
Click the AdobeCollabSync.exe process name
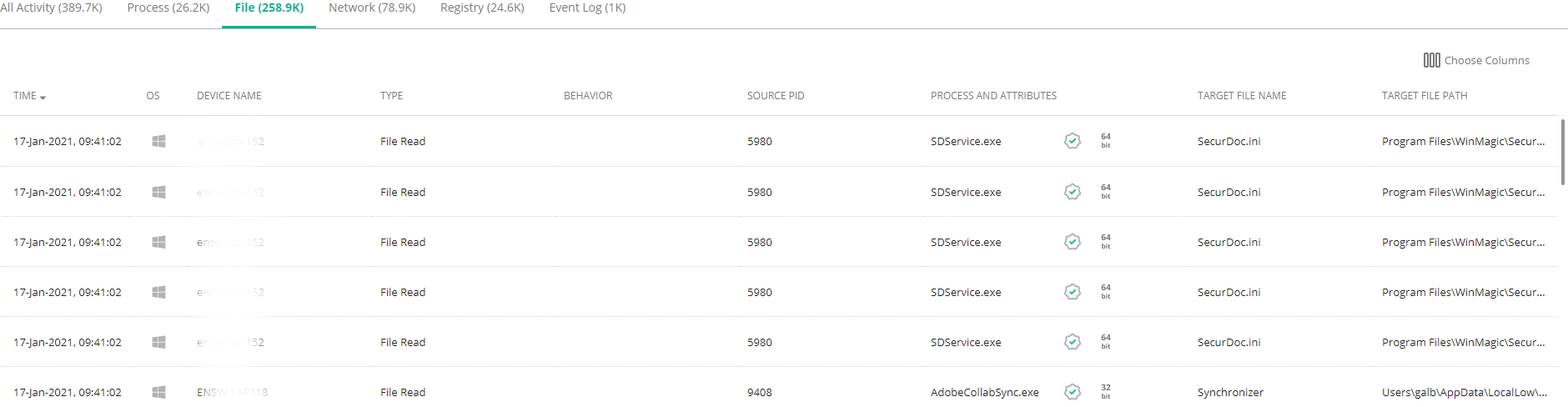pos(984,392)
